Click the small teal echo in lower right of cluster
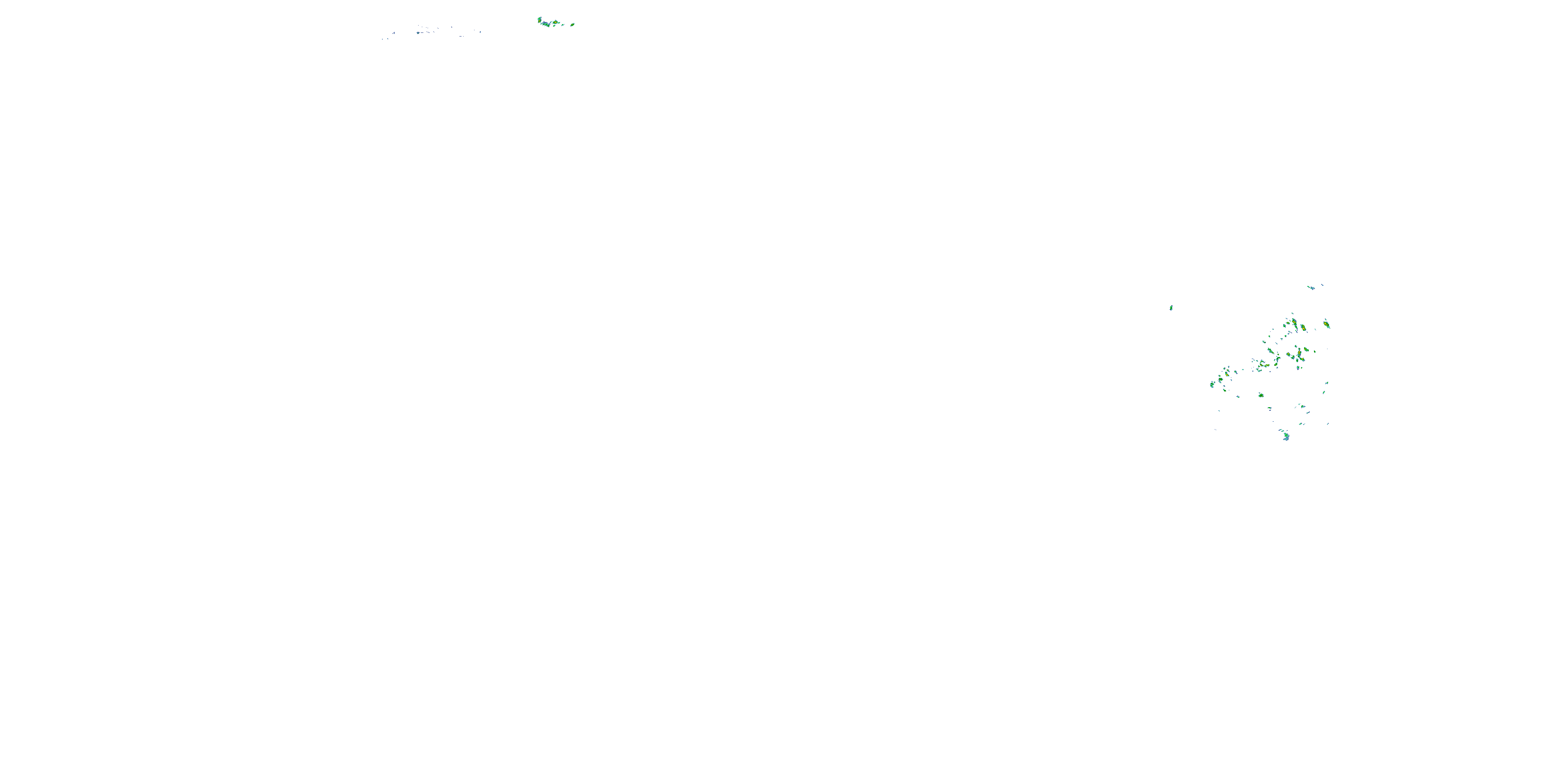 1303,407
